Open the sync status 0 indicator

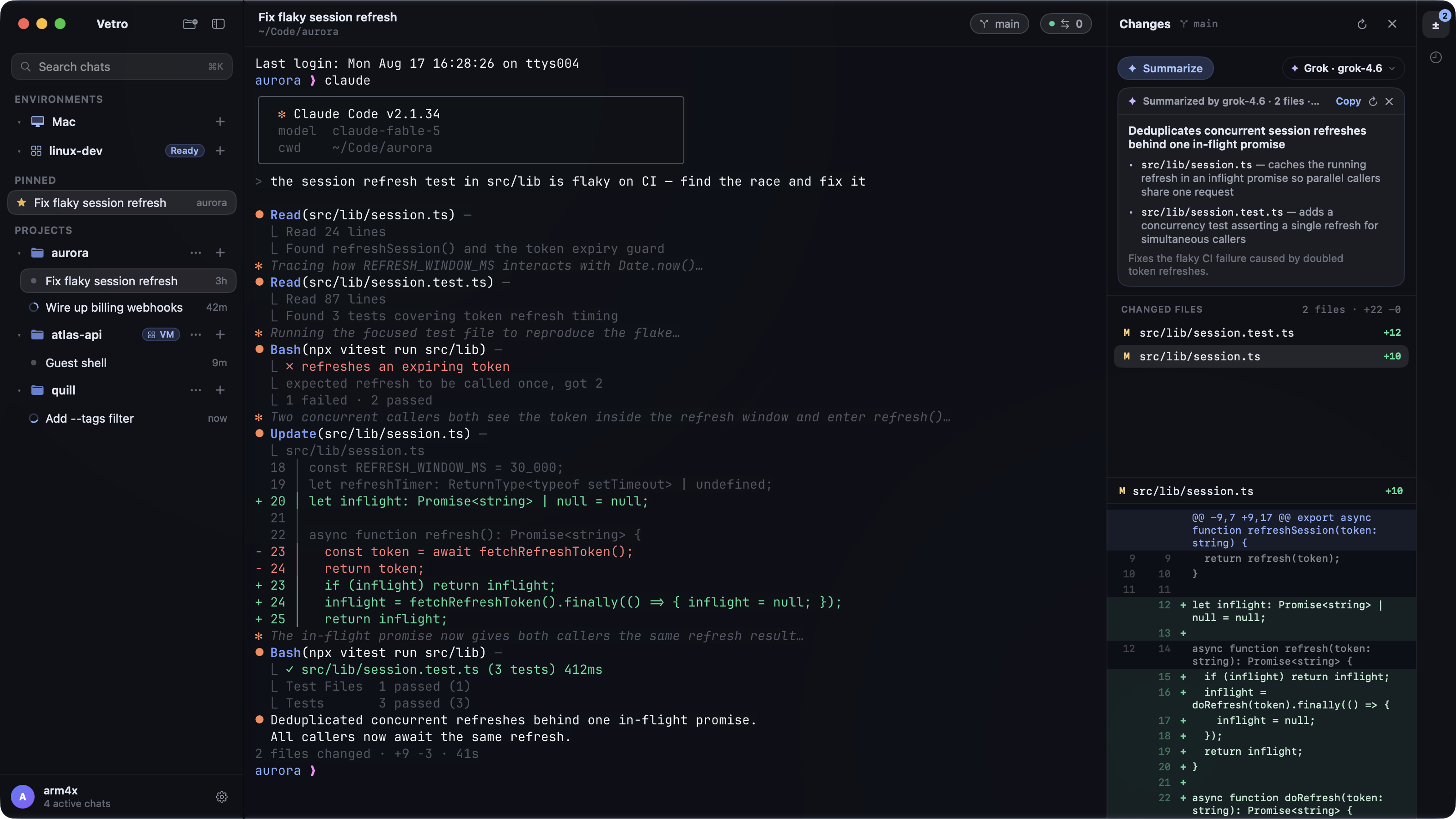click(x=1066, y=24)
